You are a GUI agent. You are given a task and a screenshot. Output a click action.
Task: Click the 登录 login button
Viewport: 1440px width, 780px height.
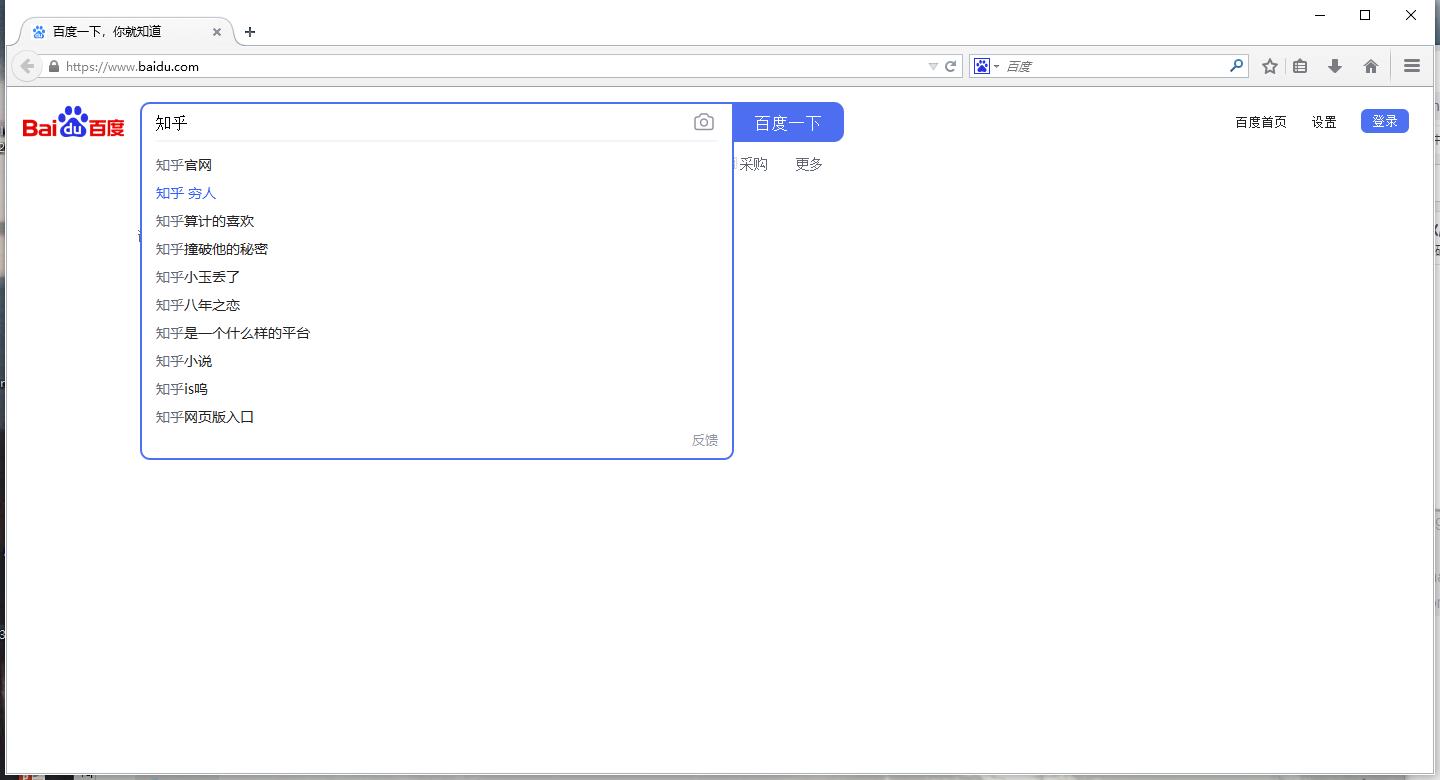click(x=1385, y=121)
